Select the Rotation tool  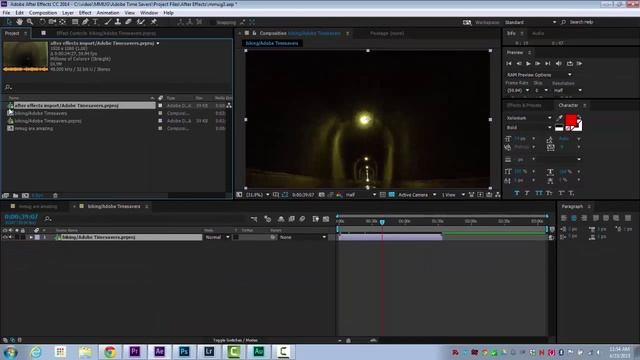(42, 22)
